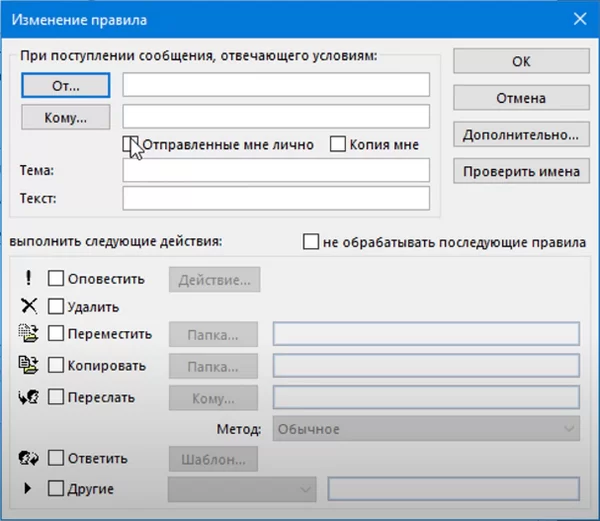Viewport: 600px width, 521px height.
Task: Enable the 'Отправленные мне лично' checkbox
Action: (x=130, y=144)
